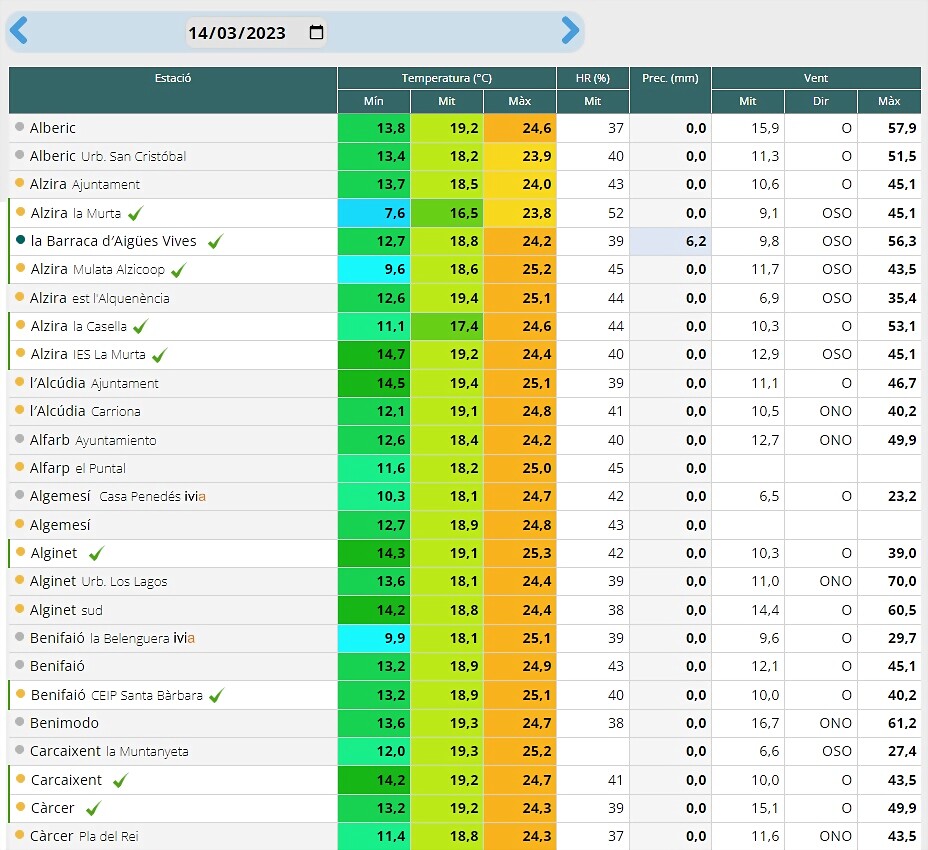Select the 23,9 max temperature cell
The height and width of the screenshot is (850, 928).
point(520,156)
